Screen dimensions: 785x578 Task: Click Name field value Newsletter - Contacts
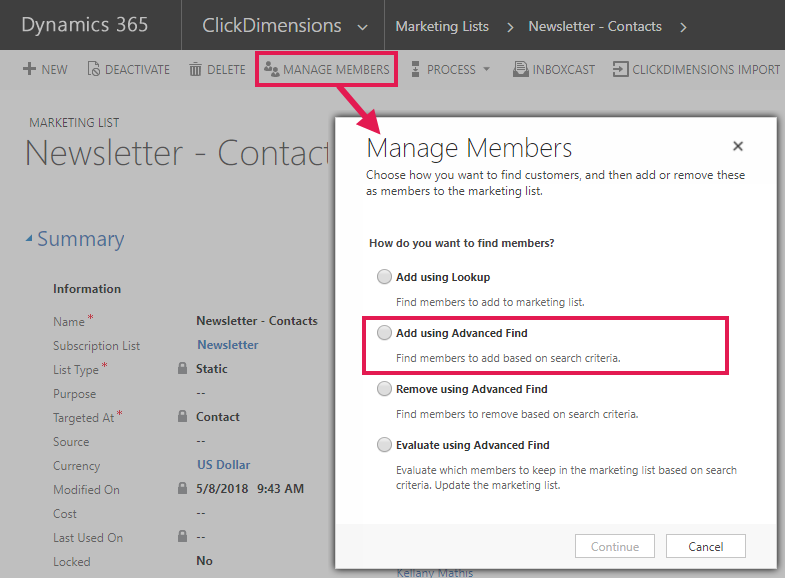[257, 321]
